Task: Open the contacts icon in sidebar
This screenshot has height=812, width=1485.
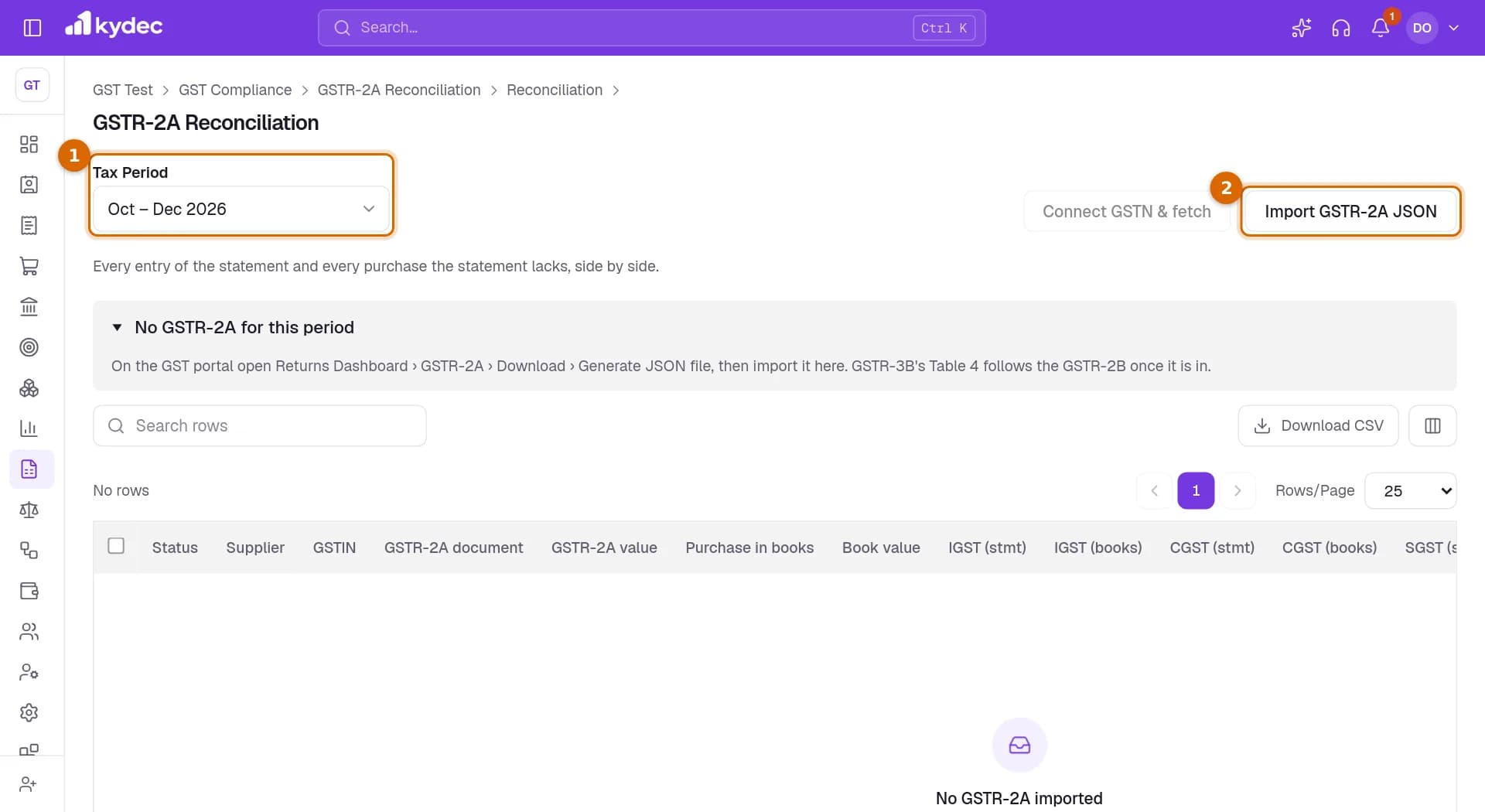Action: [x=29, y=185]
